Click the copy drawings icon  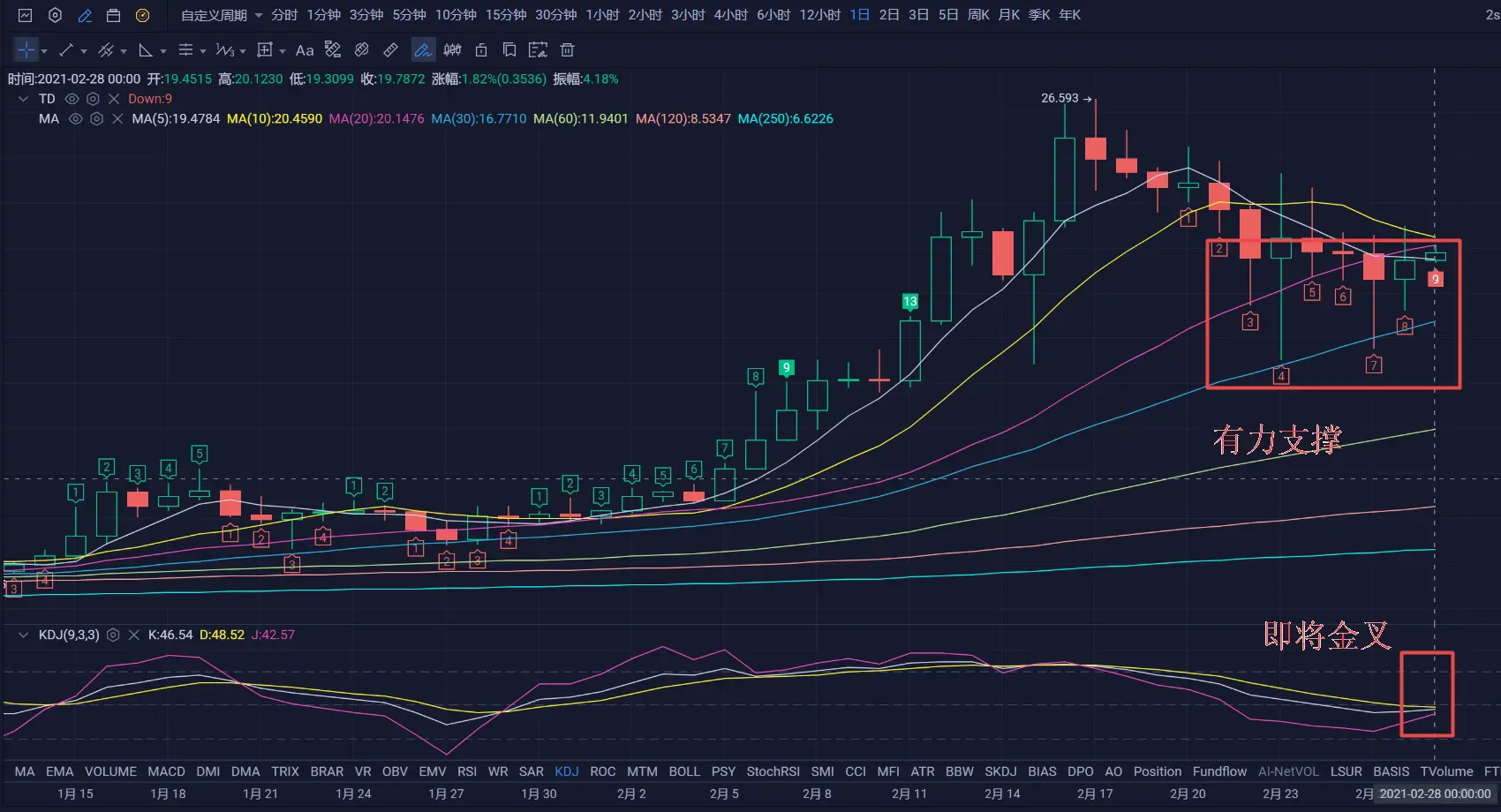[x=509, y=49]
